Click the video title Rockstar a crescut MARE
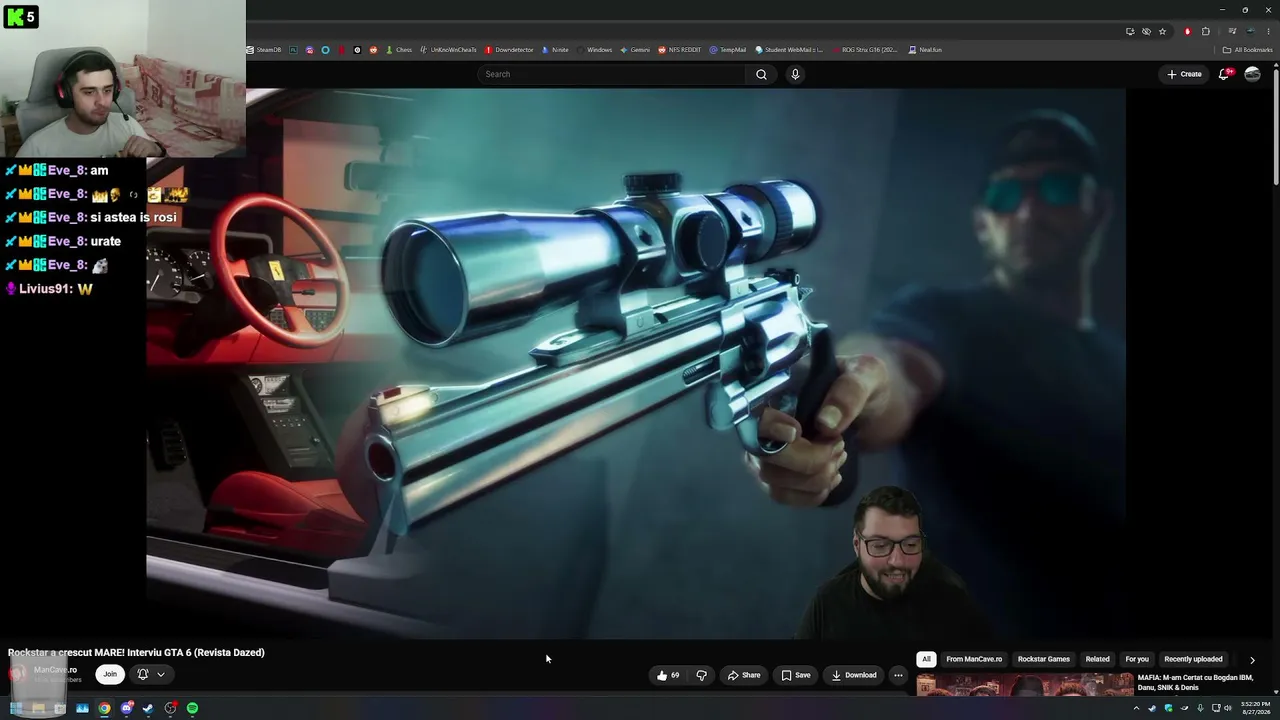The width and height of the screenshot is (1280, 720). click(136, 653)
